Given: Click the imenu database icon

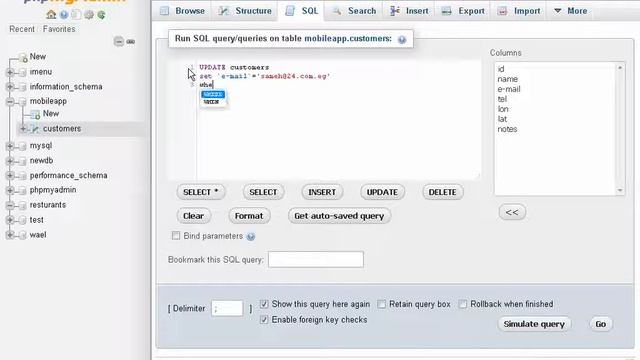Looking at the screenshot, I should tap(23, 72).
